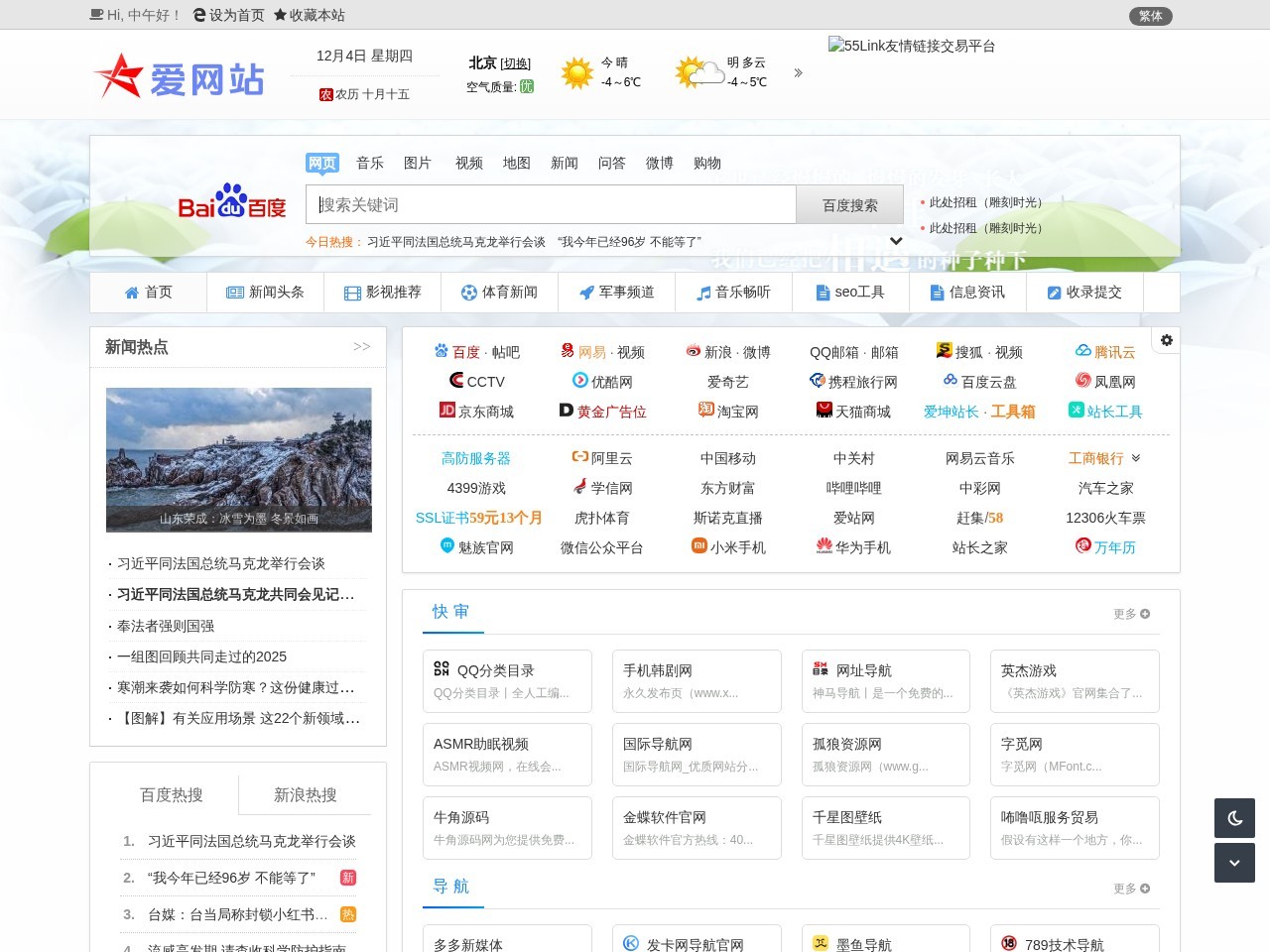
Task: Click the 万年历 calendar icon
Action: (x=1082, y=546)
